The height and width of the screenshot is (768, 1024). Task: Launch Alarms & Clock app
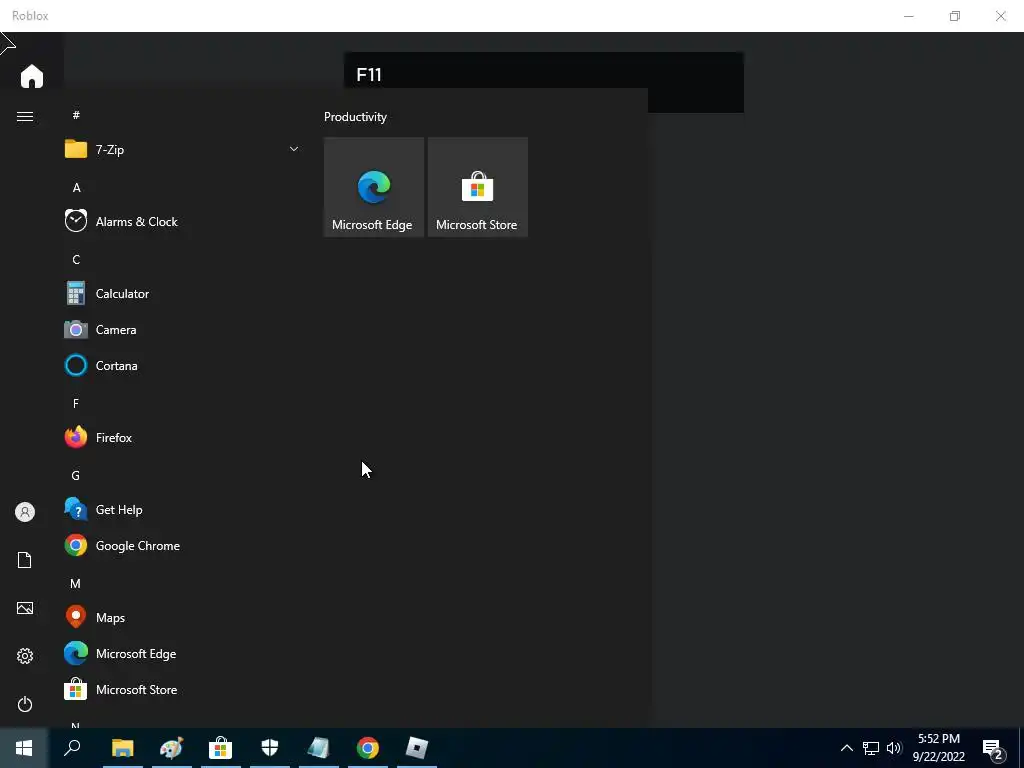[182, 221]
